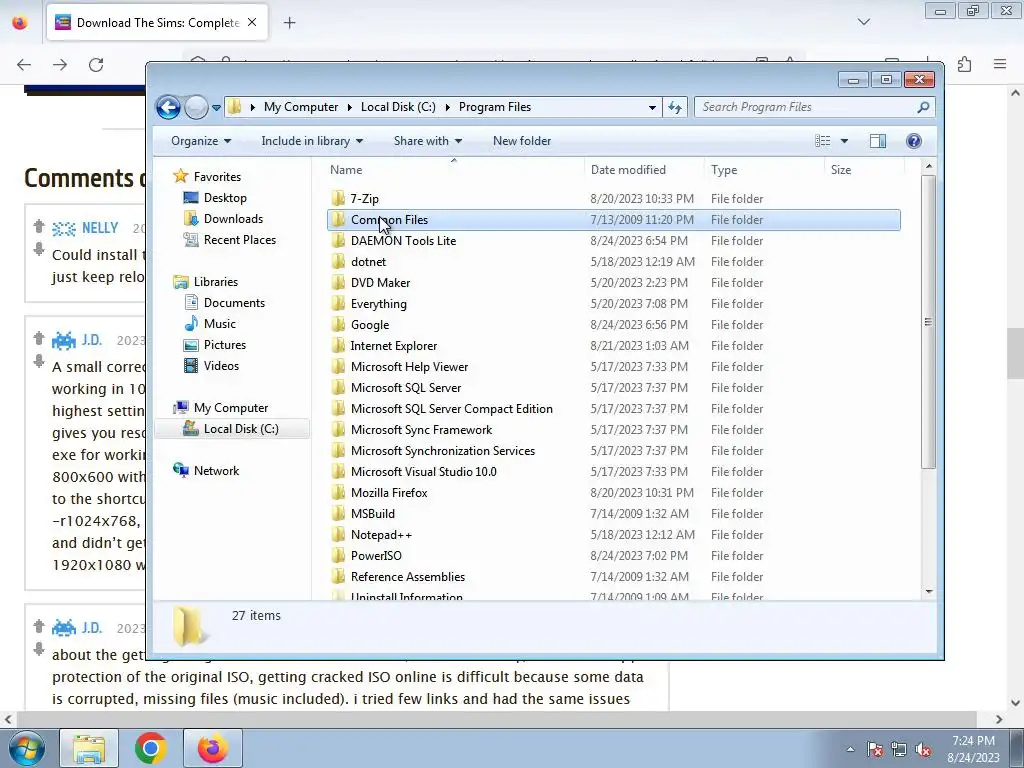Click the muted volume tray icon

923,749
